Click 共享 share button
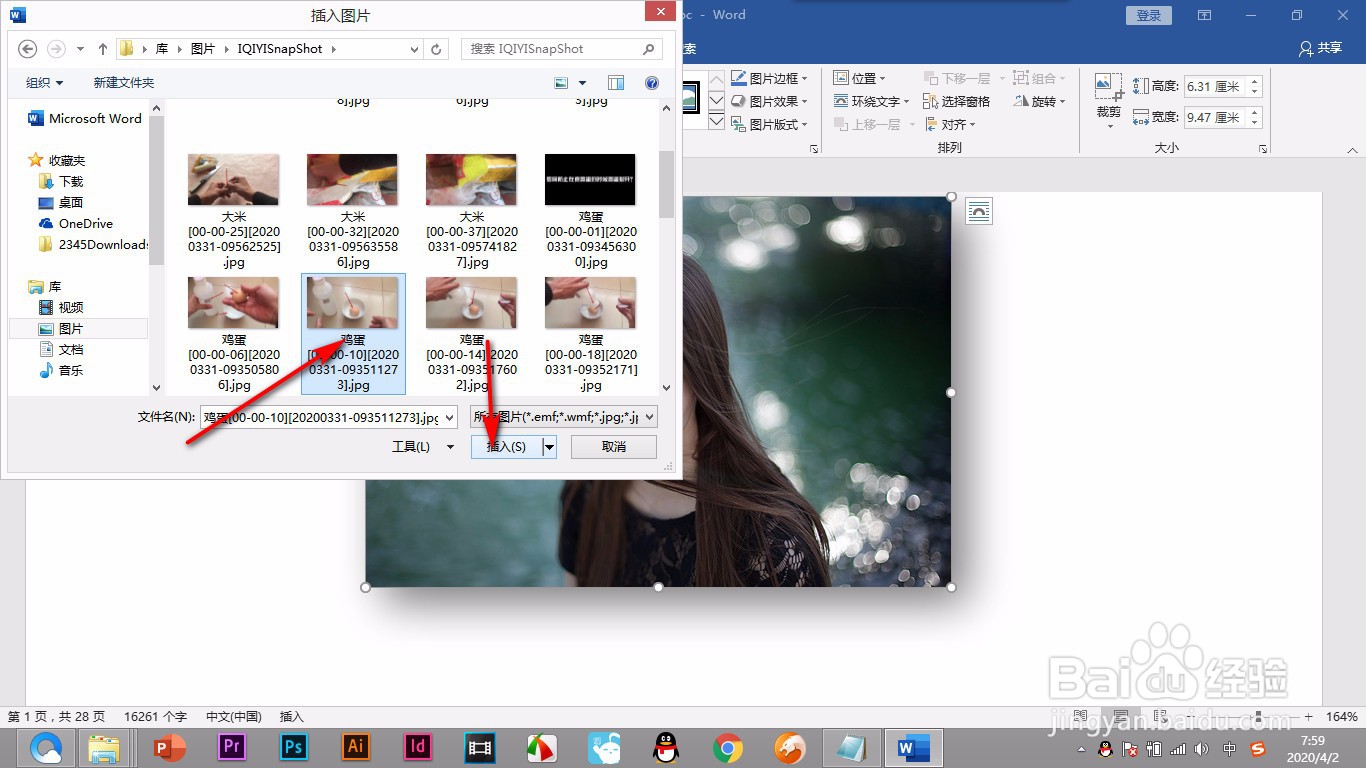The width and height of the screenshot is (1366, 768). click(1320, 48)
